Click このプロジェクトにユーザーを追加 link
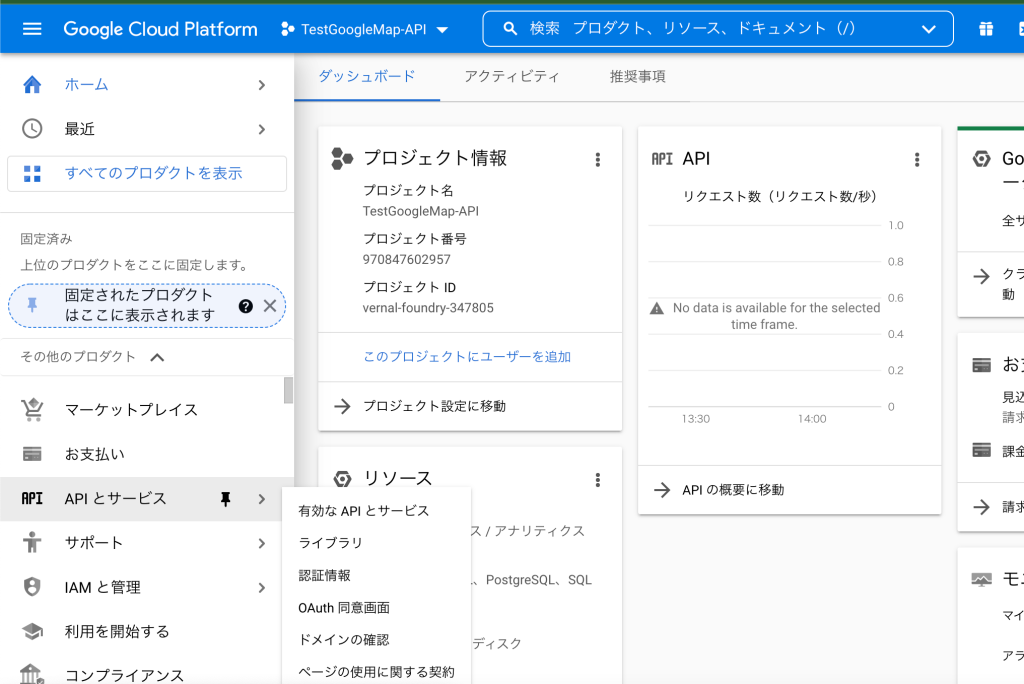Screen dimensions: 1024x684 [x=467, y=357]
